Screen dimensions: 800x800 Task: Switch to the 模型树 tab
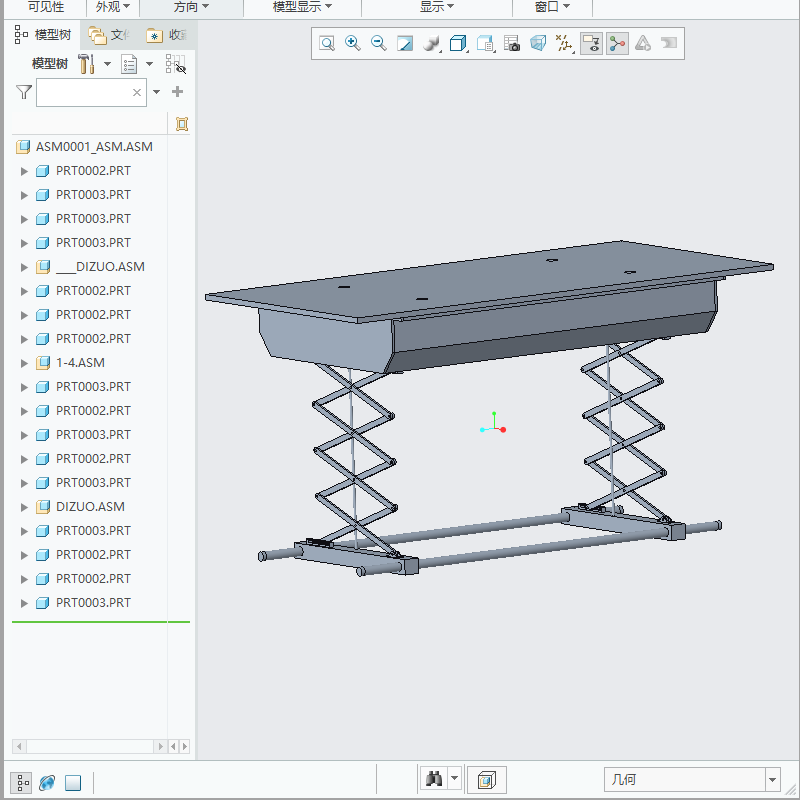[x=43, y=35]
